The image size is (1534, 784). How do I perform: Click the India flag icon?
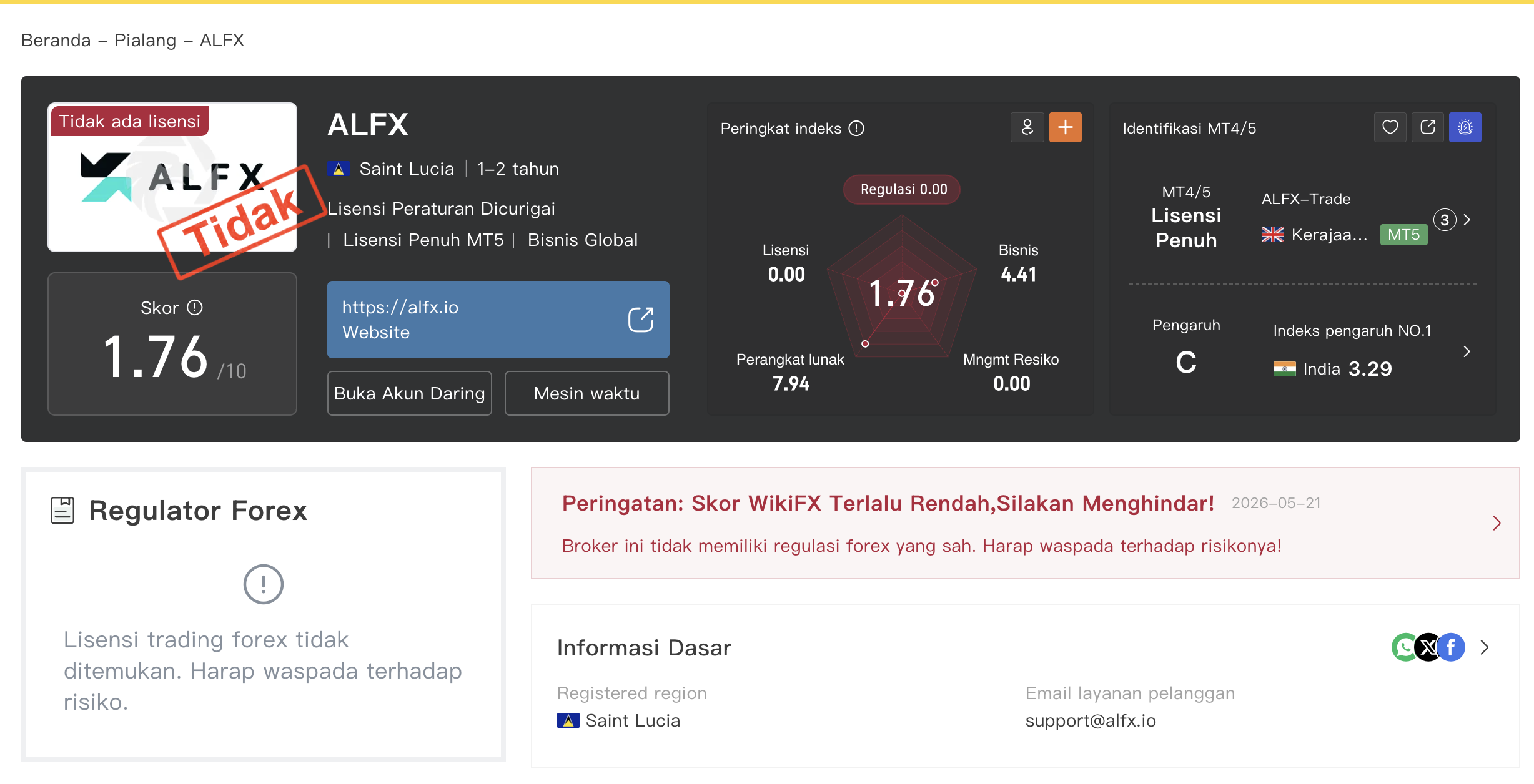pos(1285,369)
